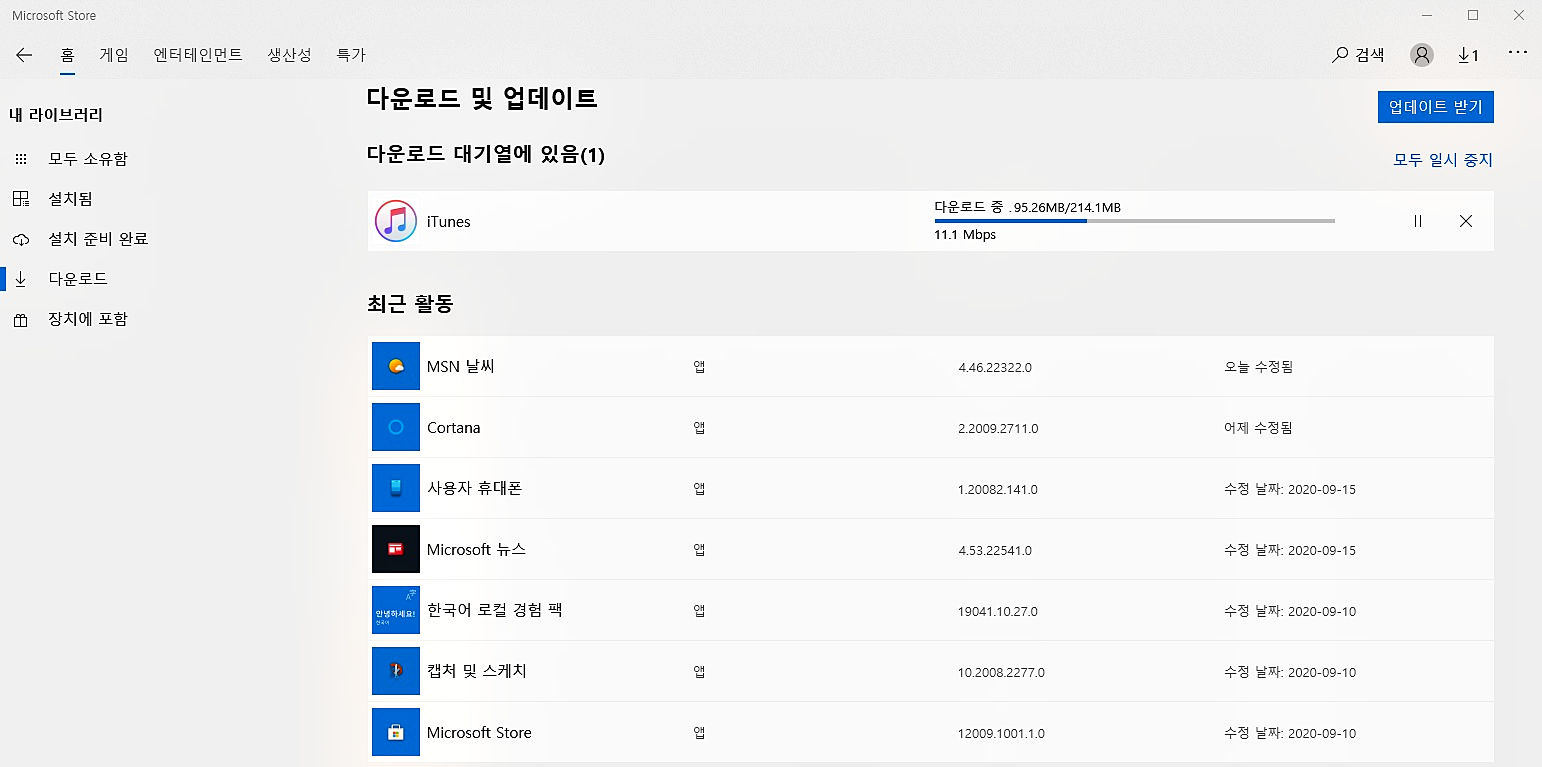Click the 사용자 휴대폰 app name
1542x767 pixels.
click(474, 488)
